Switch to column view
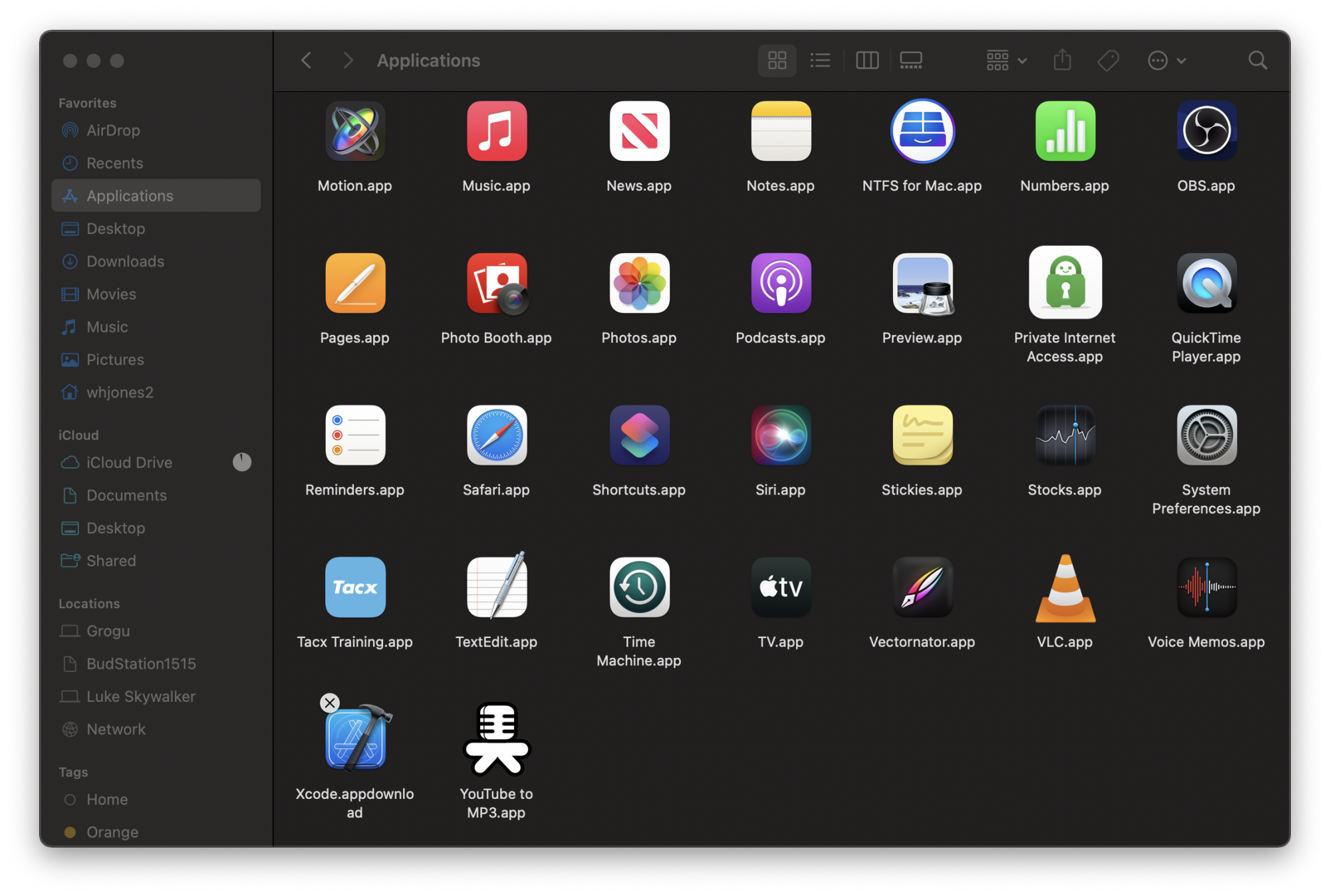Viewport: 1330px width, 896px height. point(866,60)
